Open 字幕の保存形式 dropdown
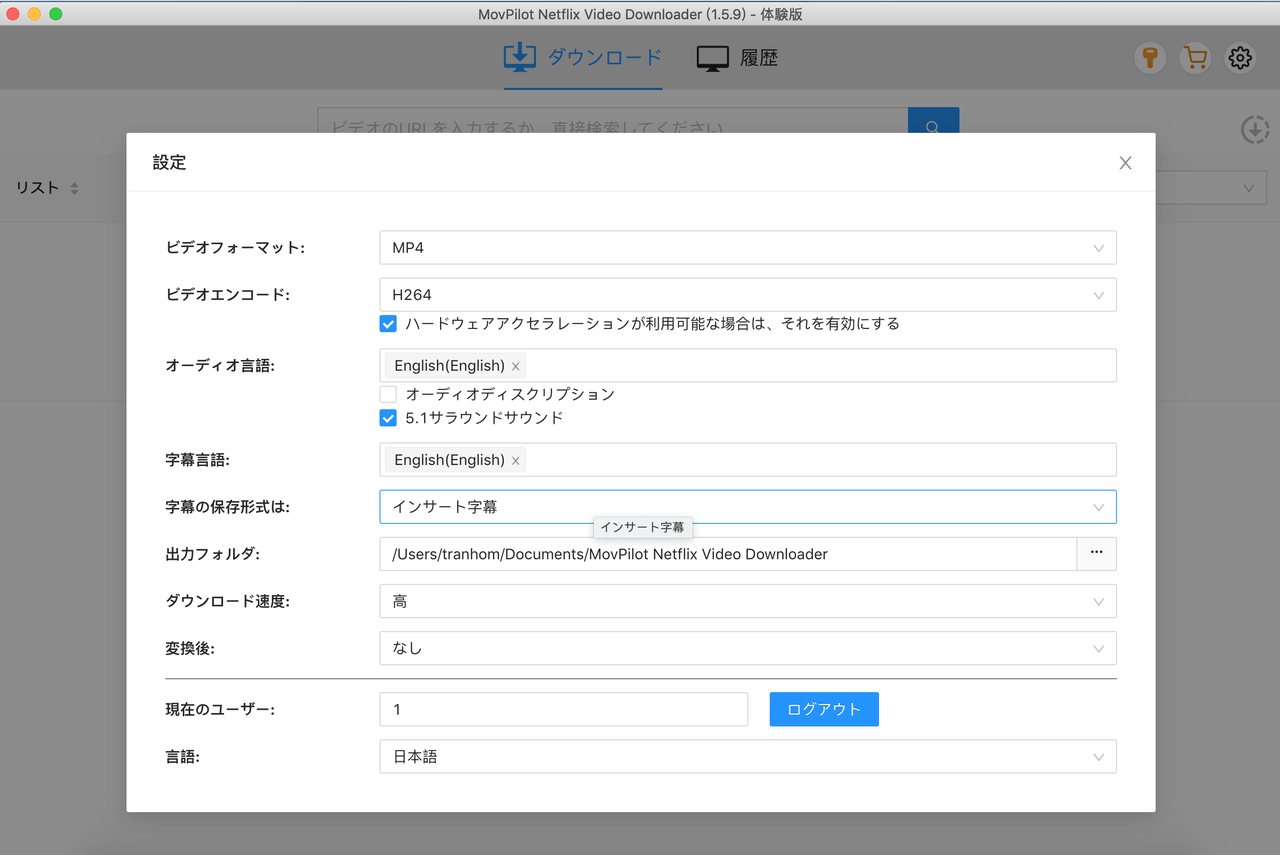Viewport: 1280px width, 855px height. point(748,507)
